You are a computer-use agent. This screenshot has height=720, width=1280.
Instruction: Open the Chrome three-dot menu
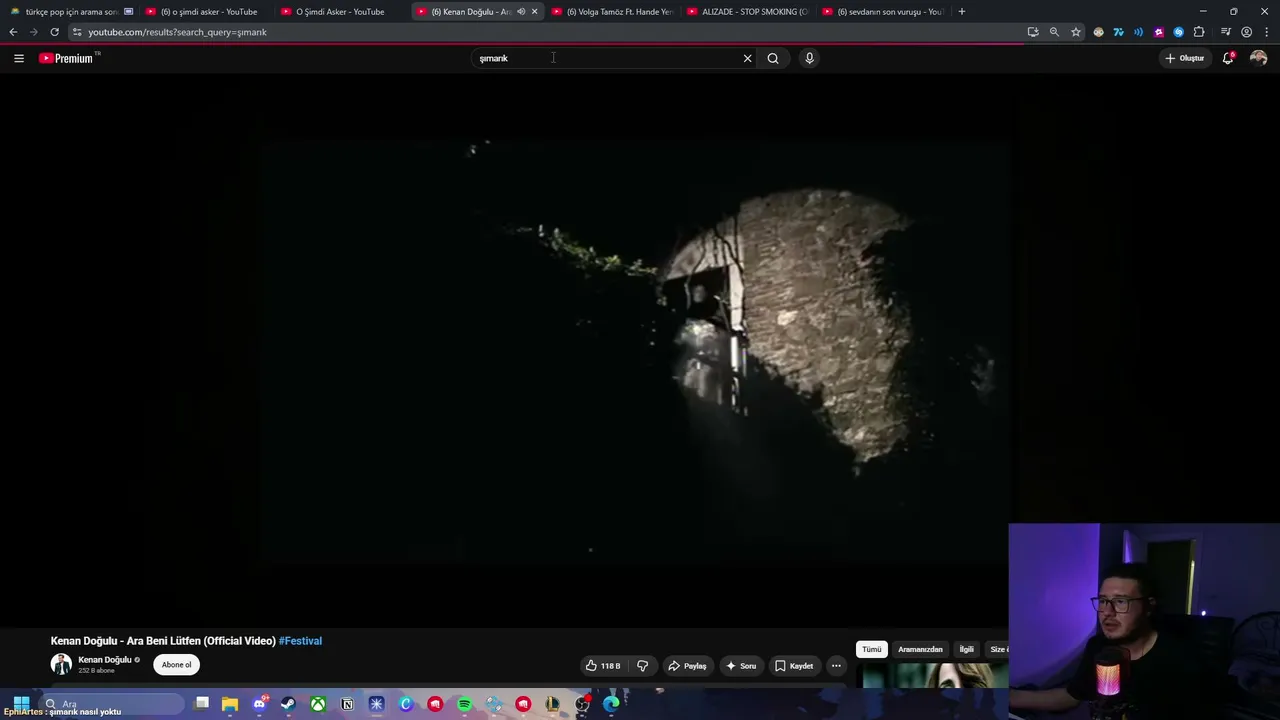coord(1265,32)
